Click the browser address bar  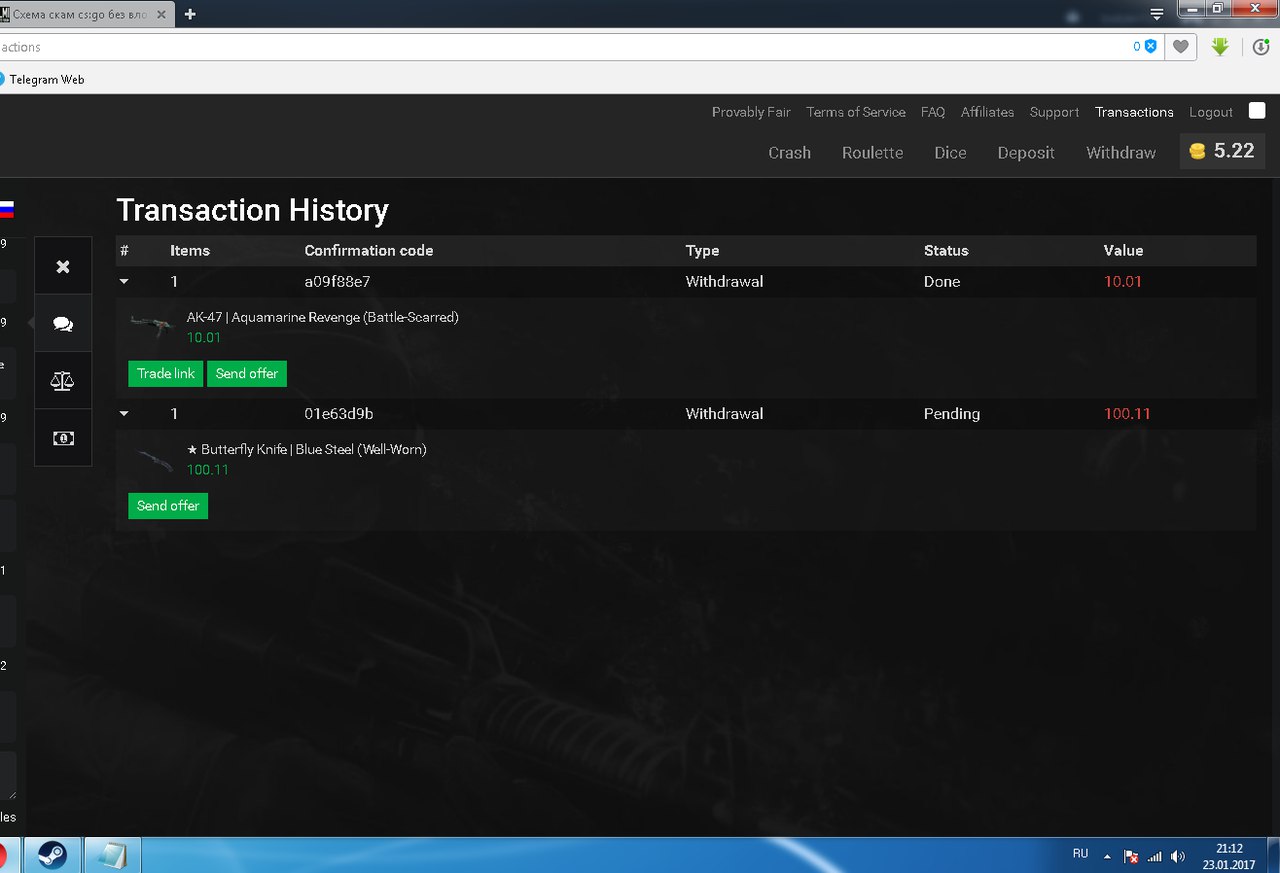coord(560,47)
